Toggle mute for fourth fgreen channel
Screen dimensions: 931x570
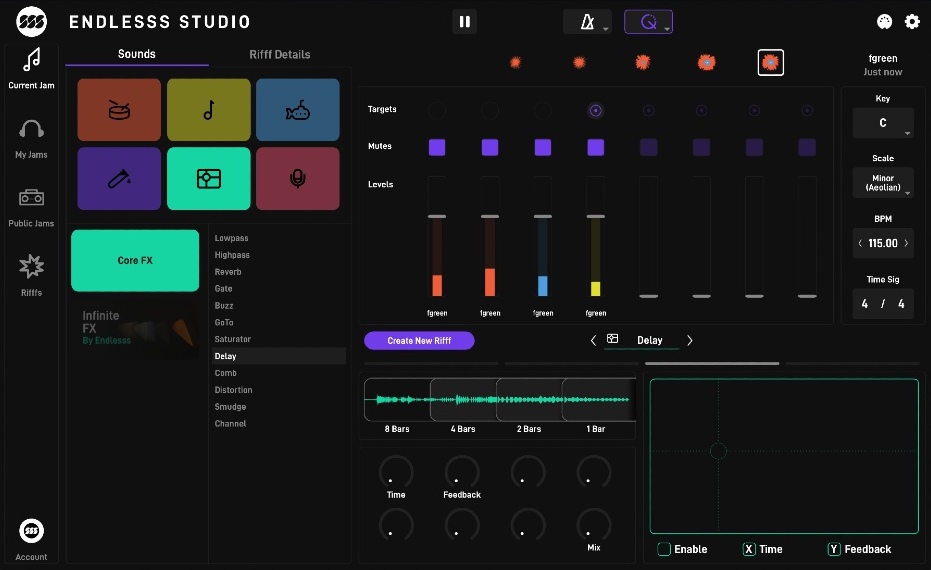coord(596,147)
